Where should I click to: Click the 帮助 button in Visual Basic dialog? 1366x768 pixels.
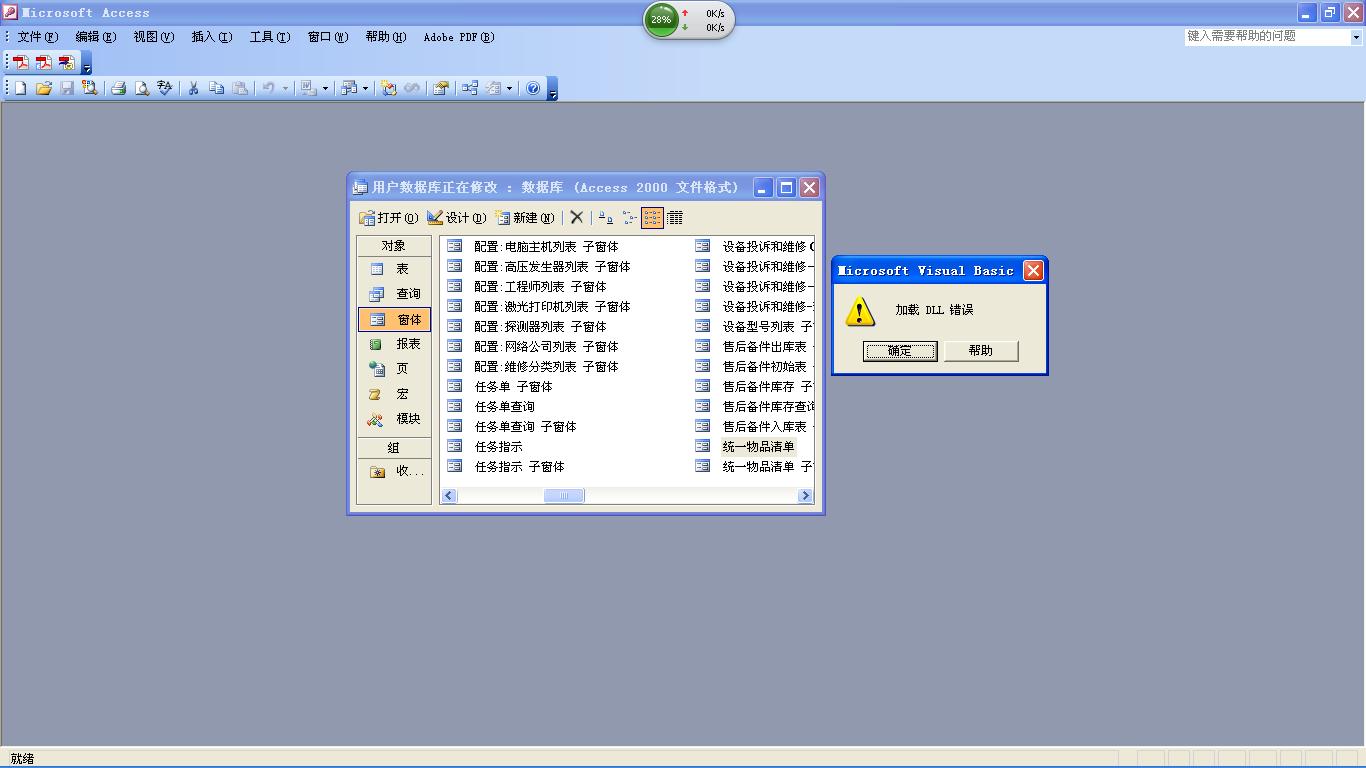tap(980, 351)
